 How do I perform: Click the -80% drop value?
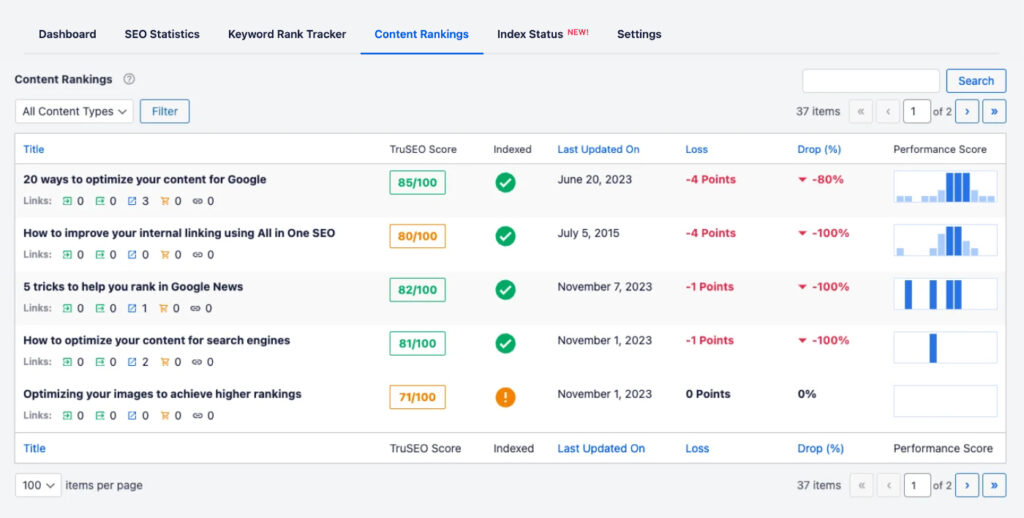point(827,180)
